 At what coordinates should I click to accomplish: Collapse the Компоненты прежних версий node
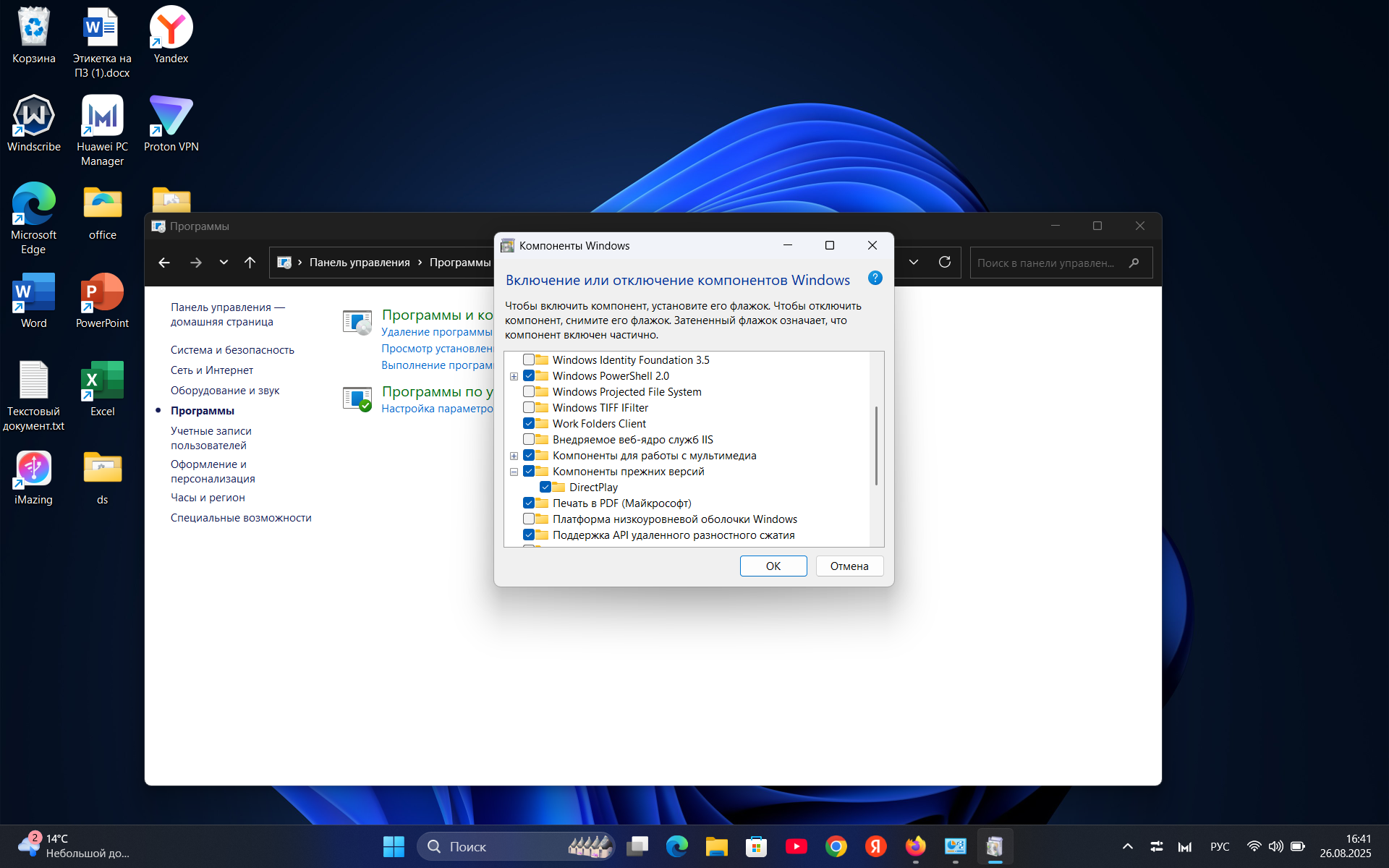(x=514, y=472)
